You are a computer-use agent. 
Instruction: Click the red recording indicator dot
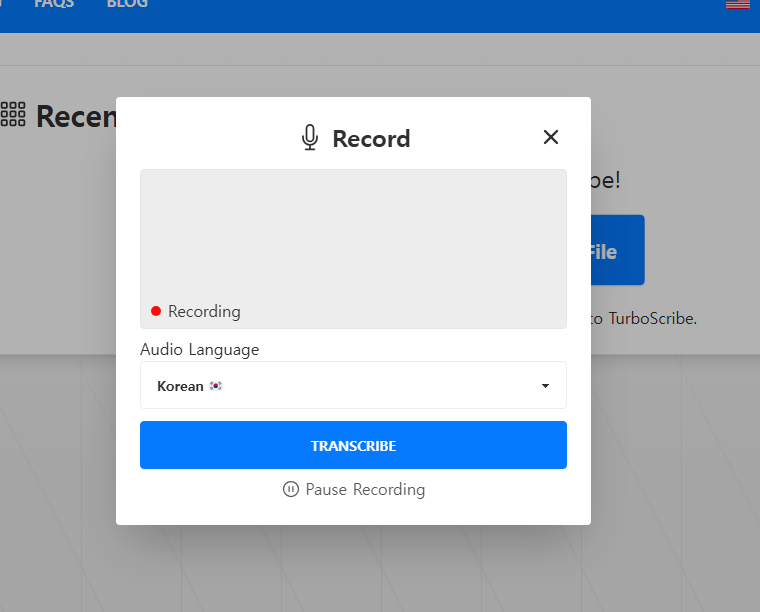[156, 311]
